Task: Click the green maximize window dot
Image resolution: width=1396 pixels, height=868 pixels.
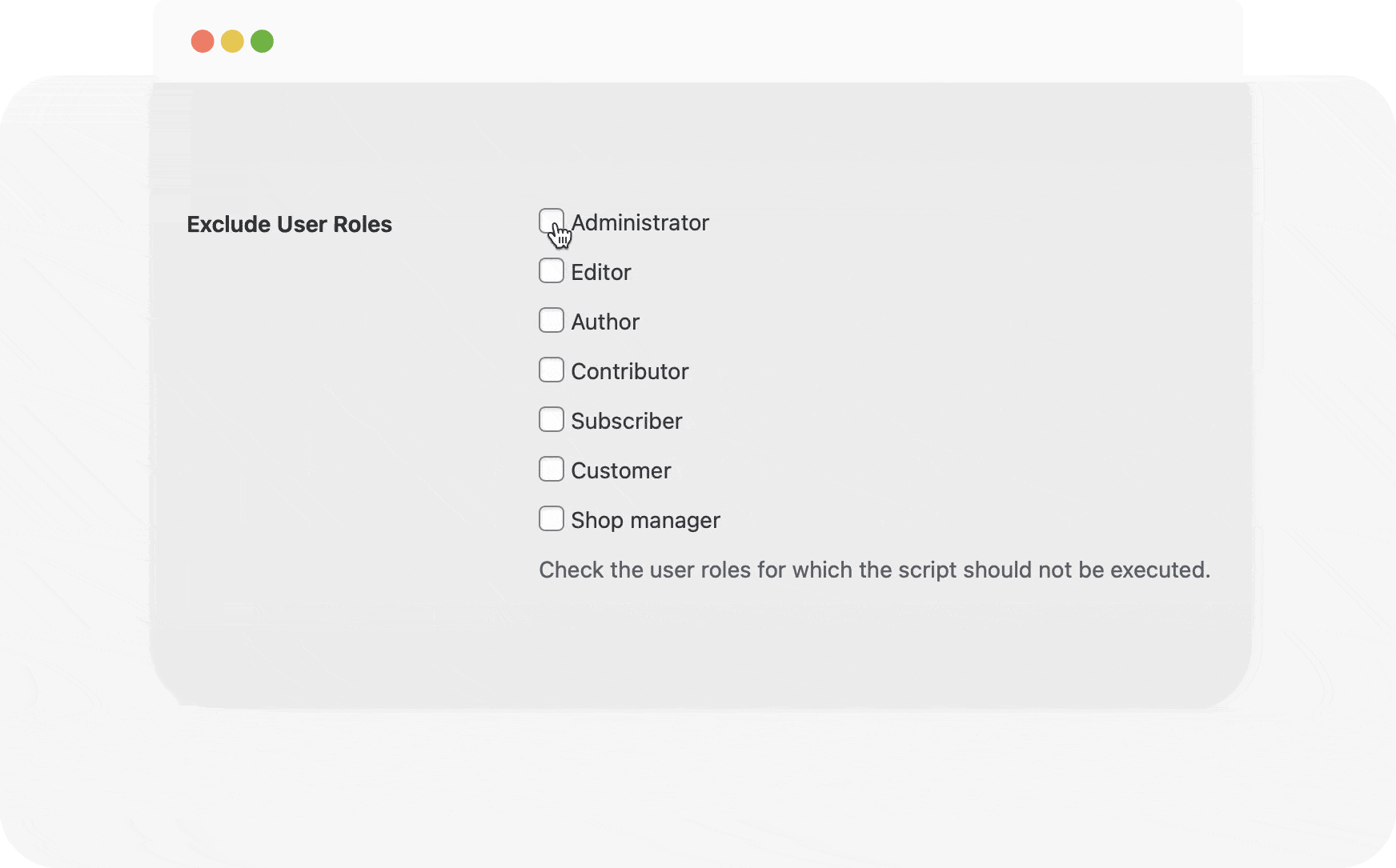Action: (262, 41)
